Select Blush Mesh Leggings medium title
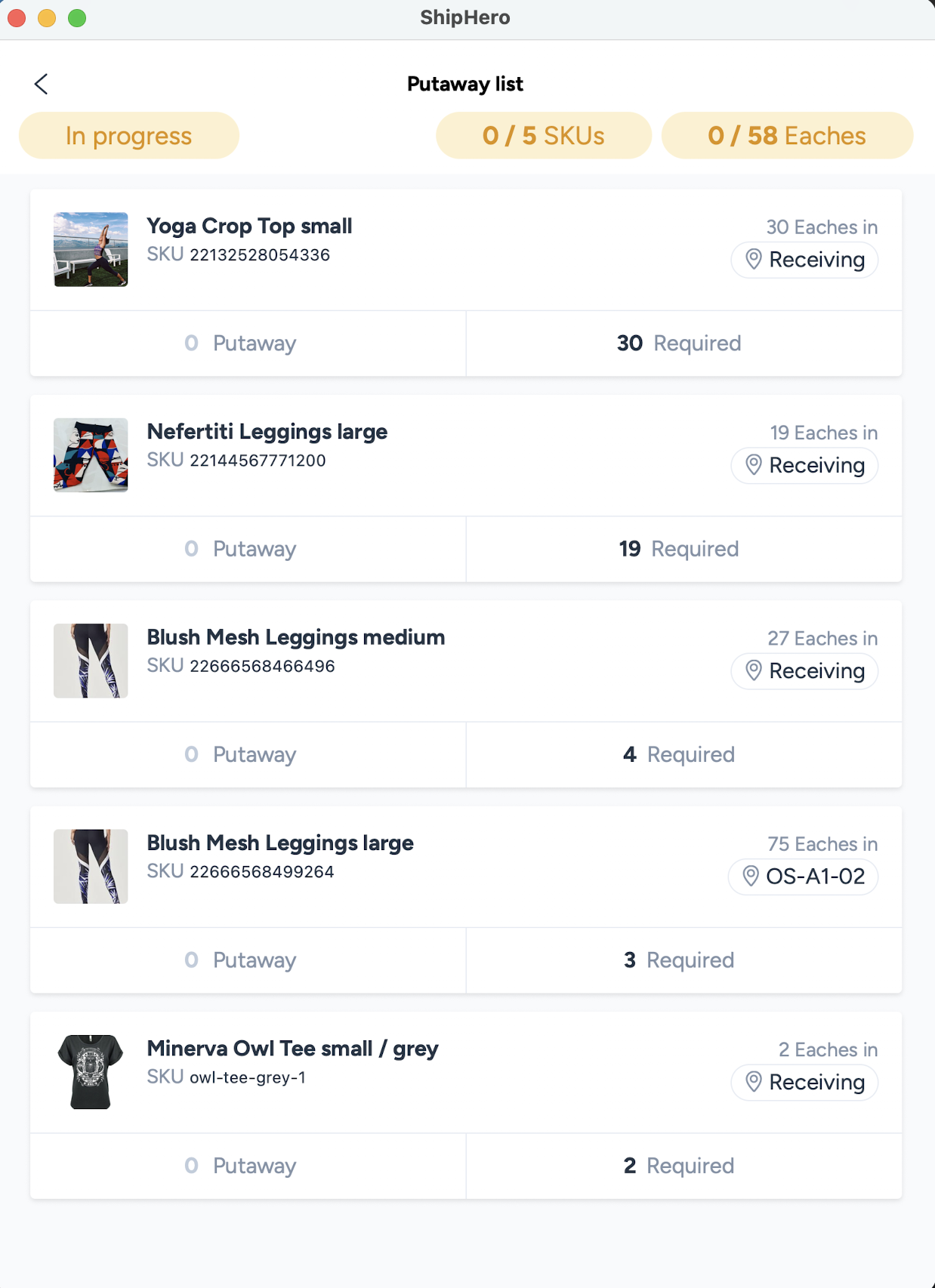This screenshot has height=1288, width=935. [x=295, y=637]
